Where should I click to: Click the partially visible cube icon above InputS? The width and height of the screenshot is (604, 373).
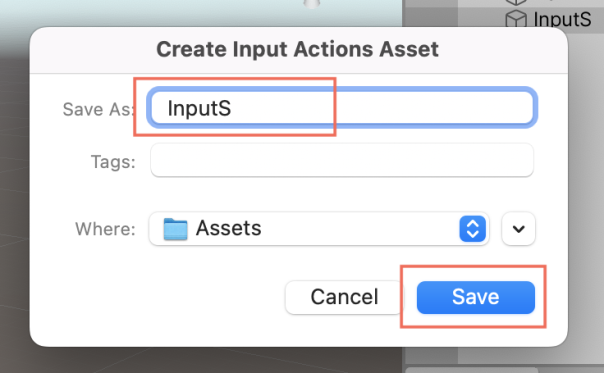(516, 2)
